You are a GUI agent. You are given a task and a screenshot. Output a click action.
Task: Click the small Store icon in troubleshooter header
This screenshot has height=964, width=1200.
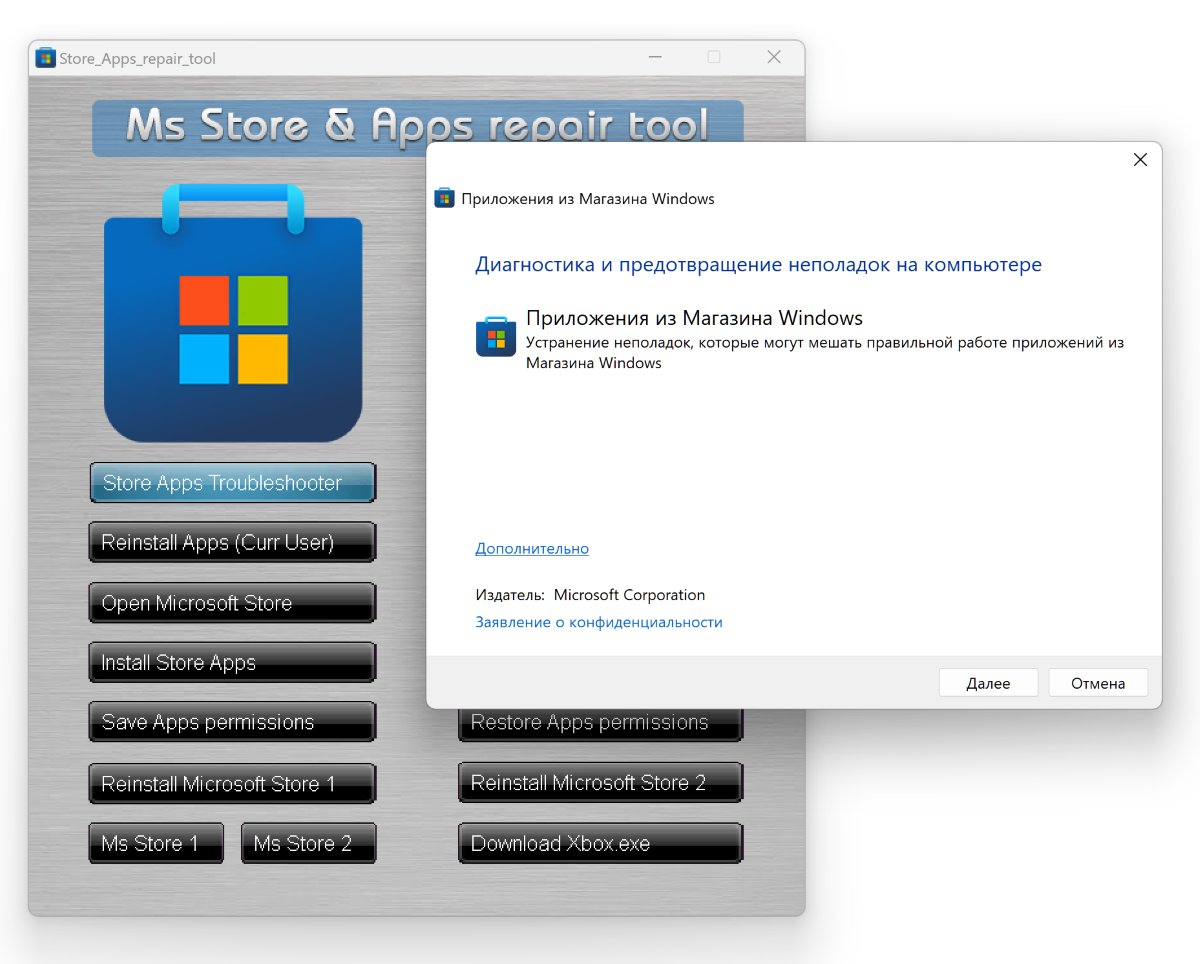444,198
